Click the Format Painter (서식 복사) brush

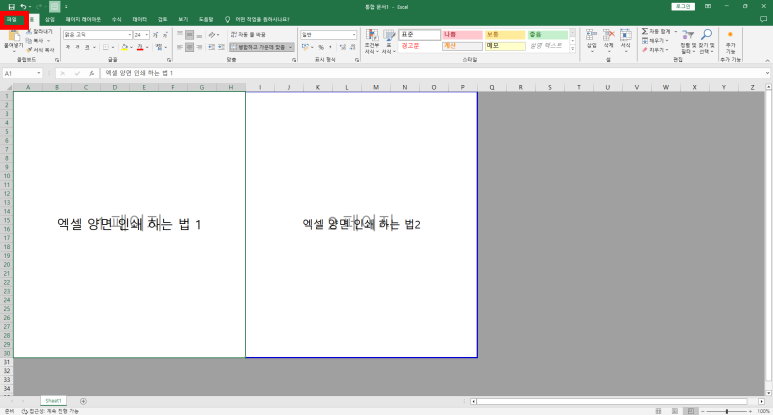click(x=40, y=50)
